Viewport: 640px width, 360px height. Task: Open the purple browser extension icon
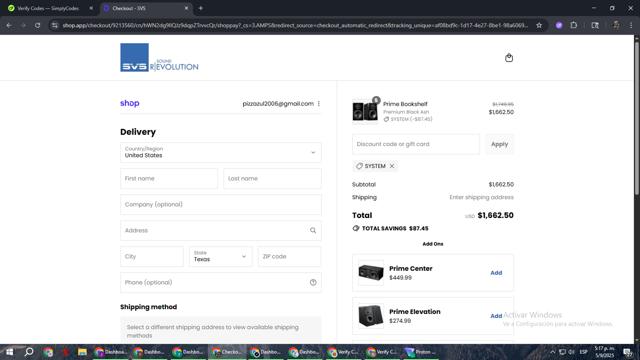coord(559,25)
